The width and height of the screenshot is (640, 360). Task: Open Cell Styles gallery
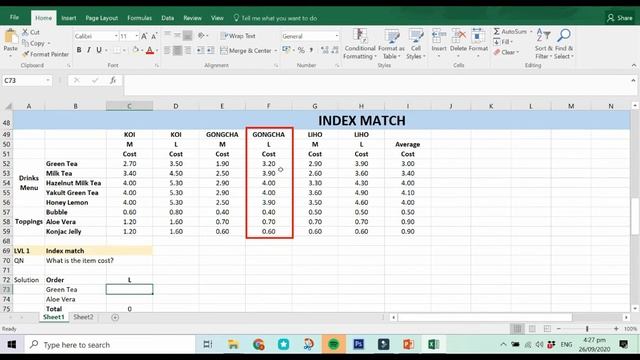pos(416,44)
